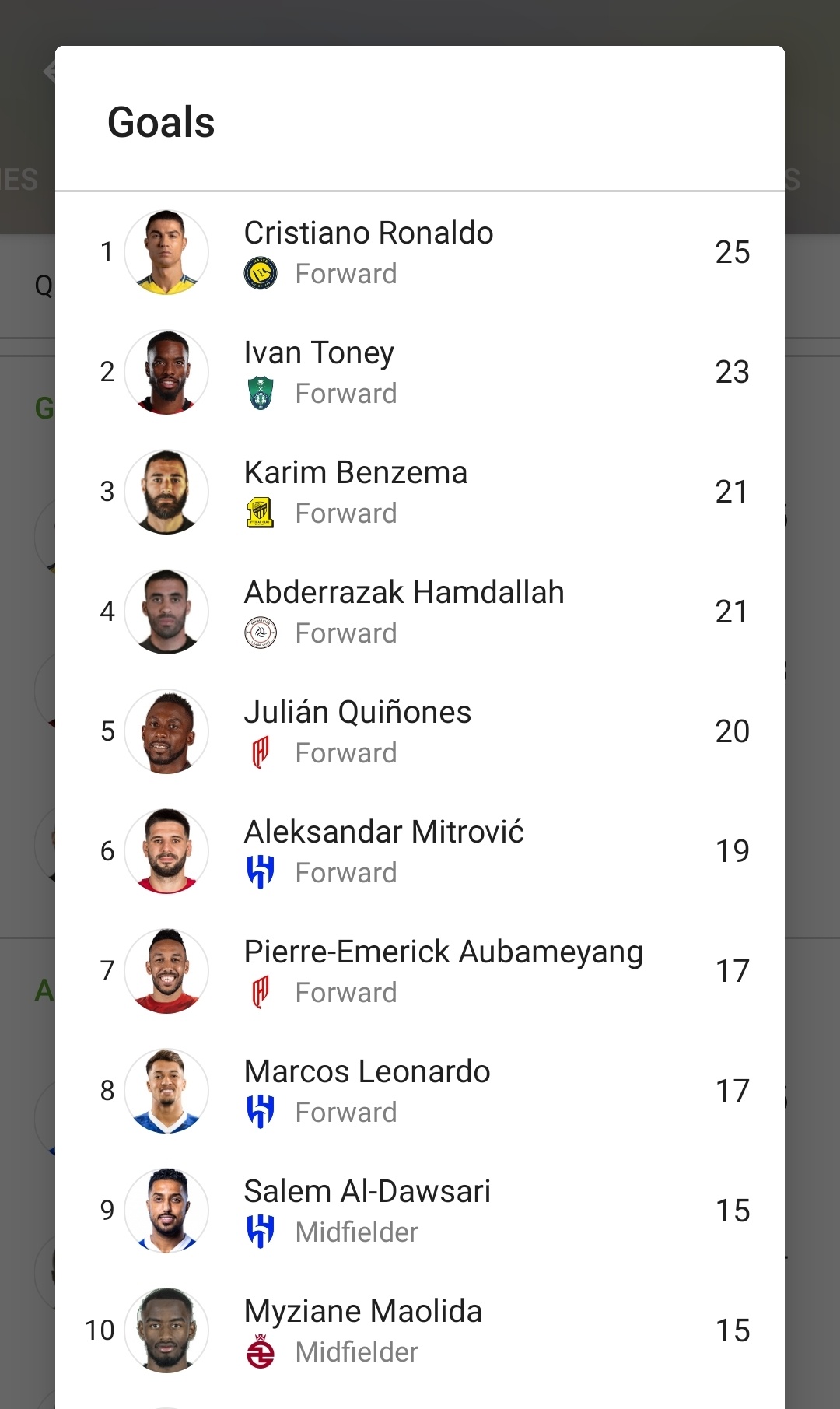The image size is (840, 1409).
Task: Select the Aleksandar Mitrović row name
Action: 384,832
